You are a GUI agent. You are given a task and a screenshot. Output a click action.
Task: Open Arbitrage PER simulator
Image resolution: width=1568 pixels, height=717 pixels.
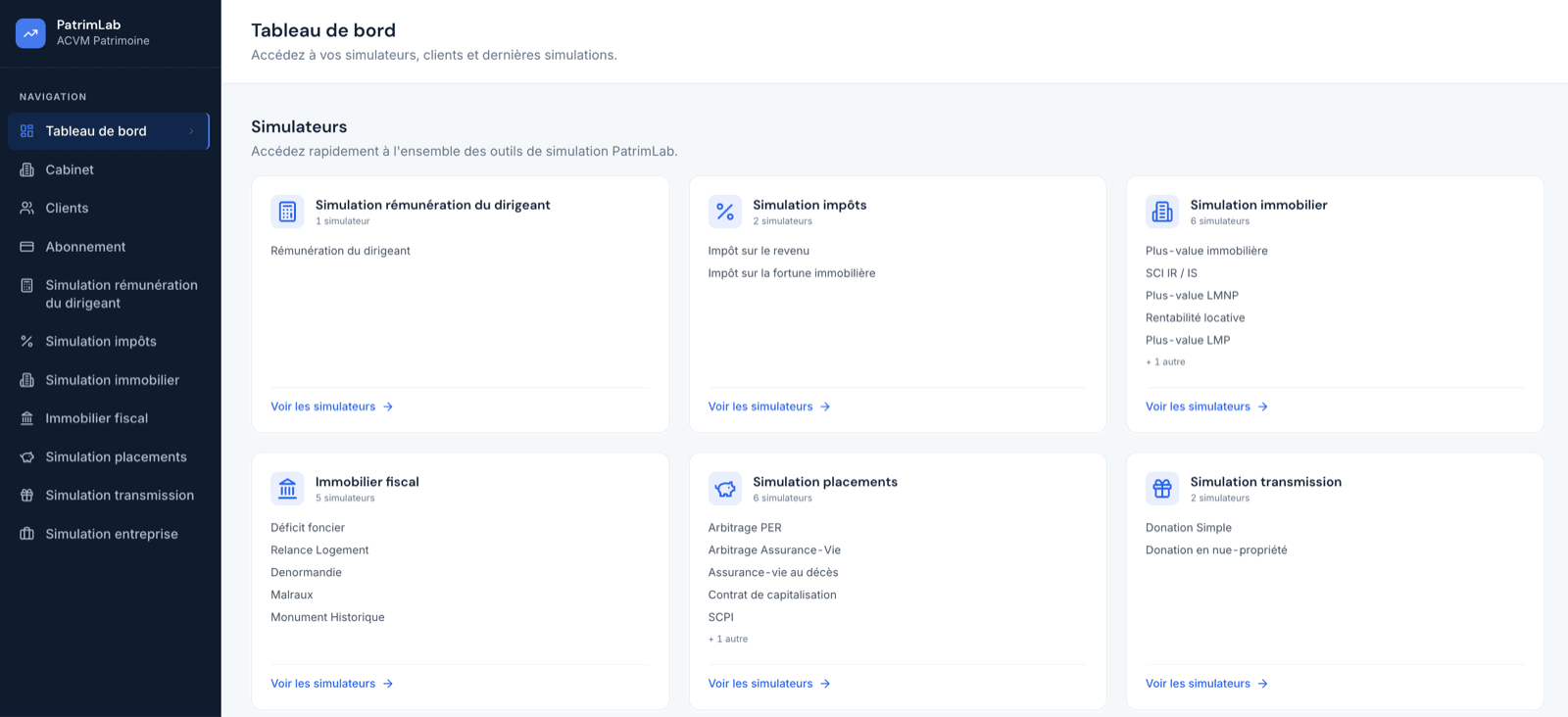point(745,528)
